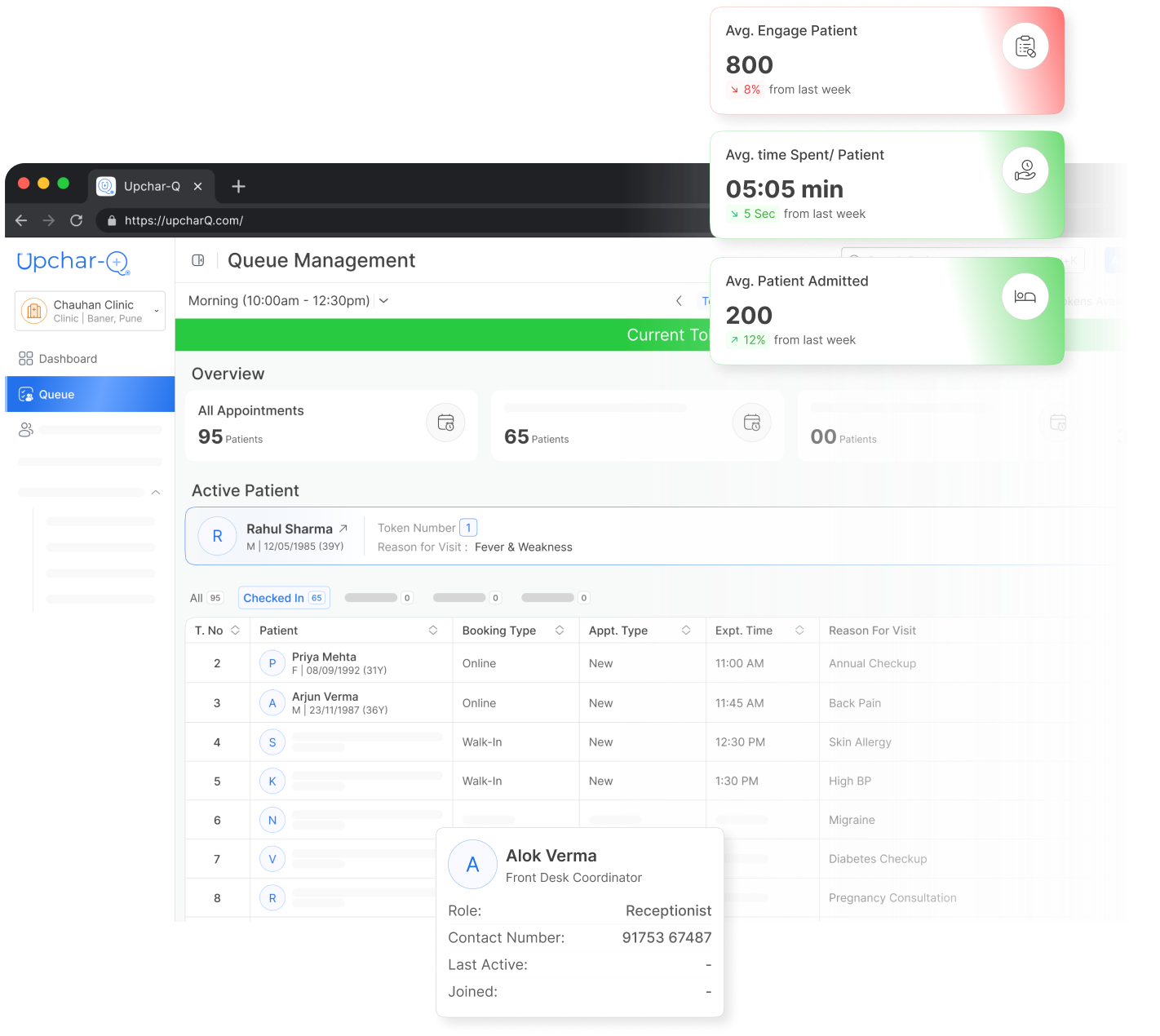The width and height of the screenshot is (1160, 1036).
Task: Click the Avg. Patient Admitted bed icon
Action: 1025,297
